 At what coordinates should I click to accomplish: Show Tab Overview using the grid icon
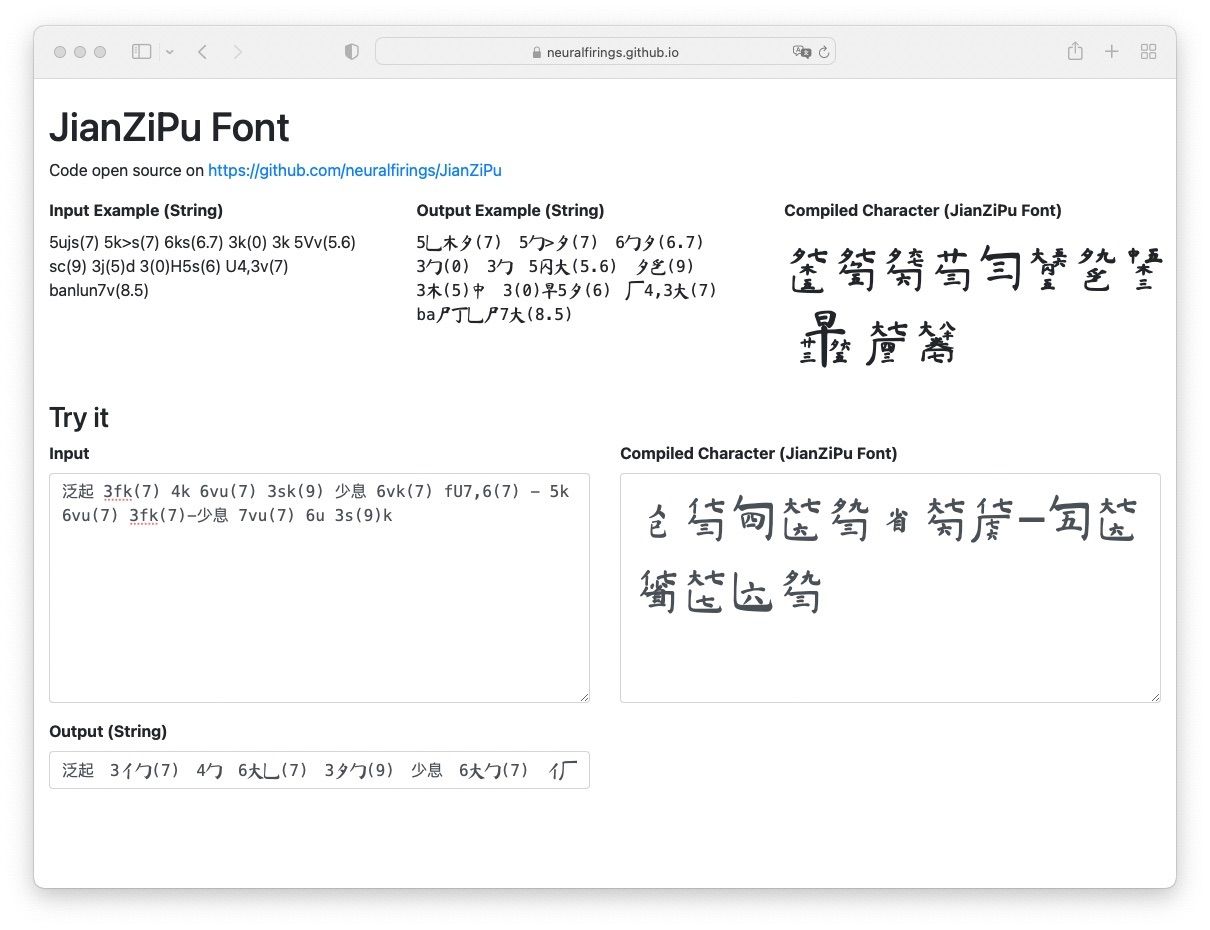click(x=1148, y=51)
